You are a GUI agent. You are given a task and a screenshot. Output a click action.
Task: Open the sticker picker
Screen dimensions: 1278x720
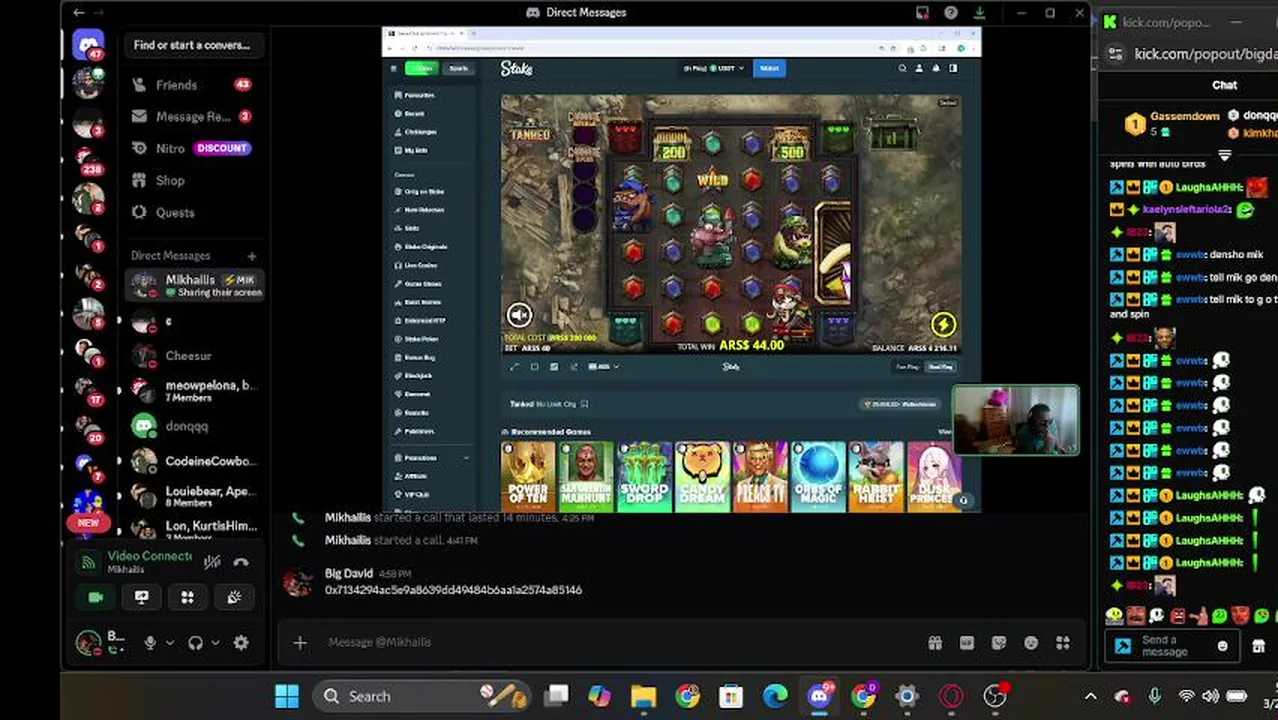click(999, 643)
